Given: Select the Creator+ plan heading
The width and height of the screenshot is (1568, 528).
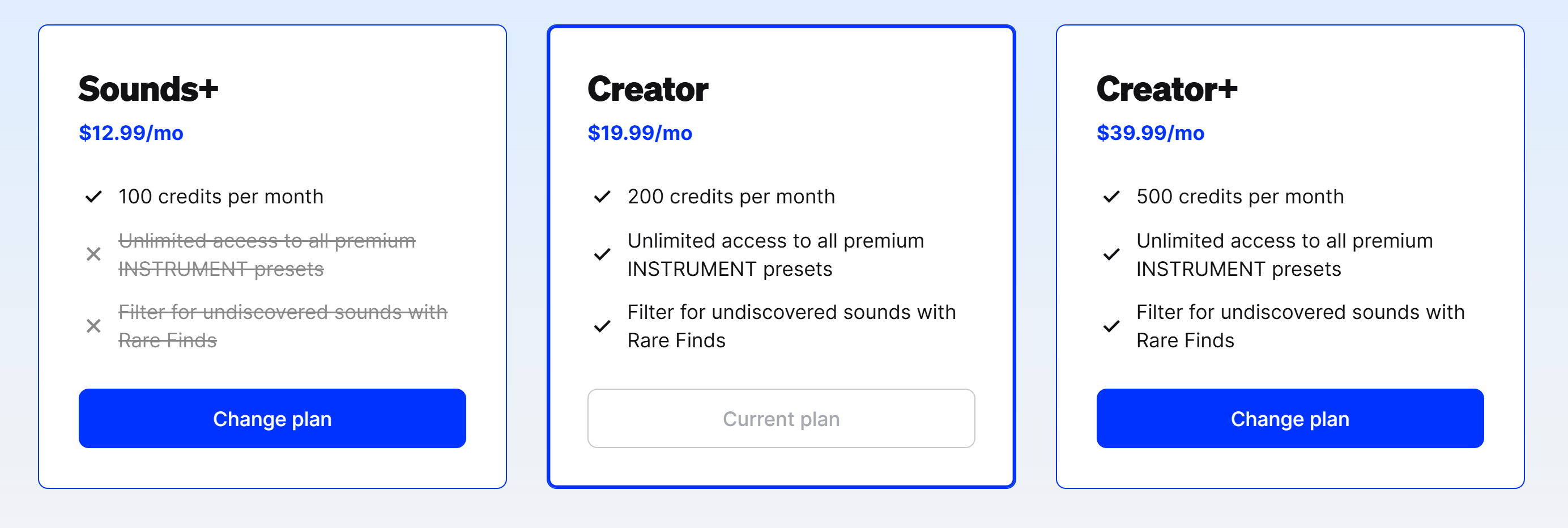Looking at the screenshot, I should click(x=1166, y=89).
